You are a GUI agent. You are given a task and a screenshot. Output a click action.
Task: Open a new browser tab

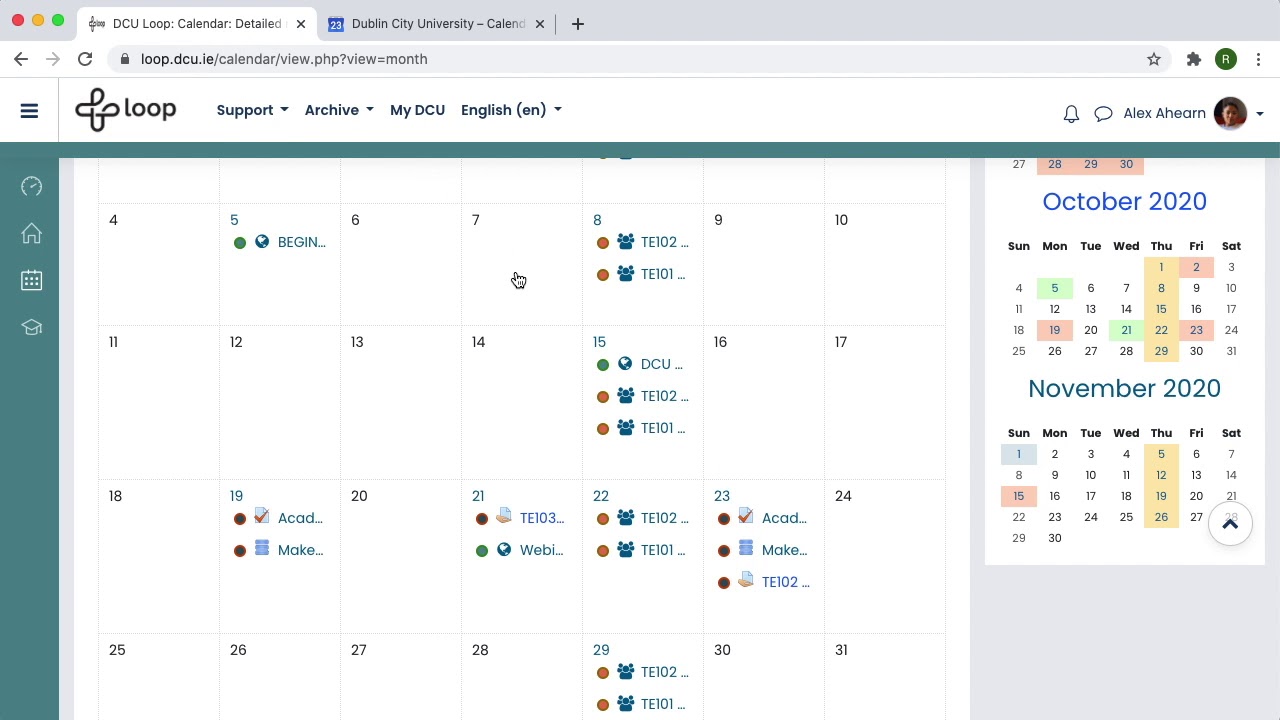click(578, 24)
